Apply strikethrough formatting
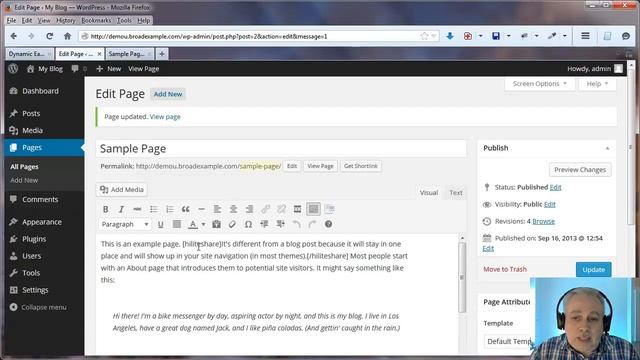The image size is (640, 360). click(137, 209)
